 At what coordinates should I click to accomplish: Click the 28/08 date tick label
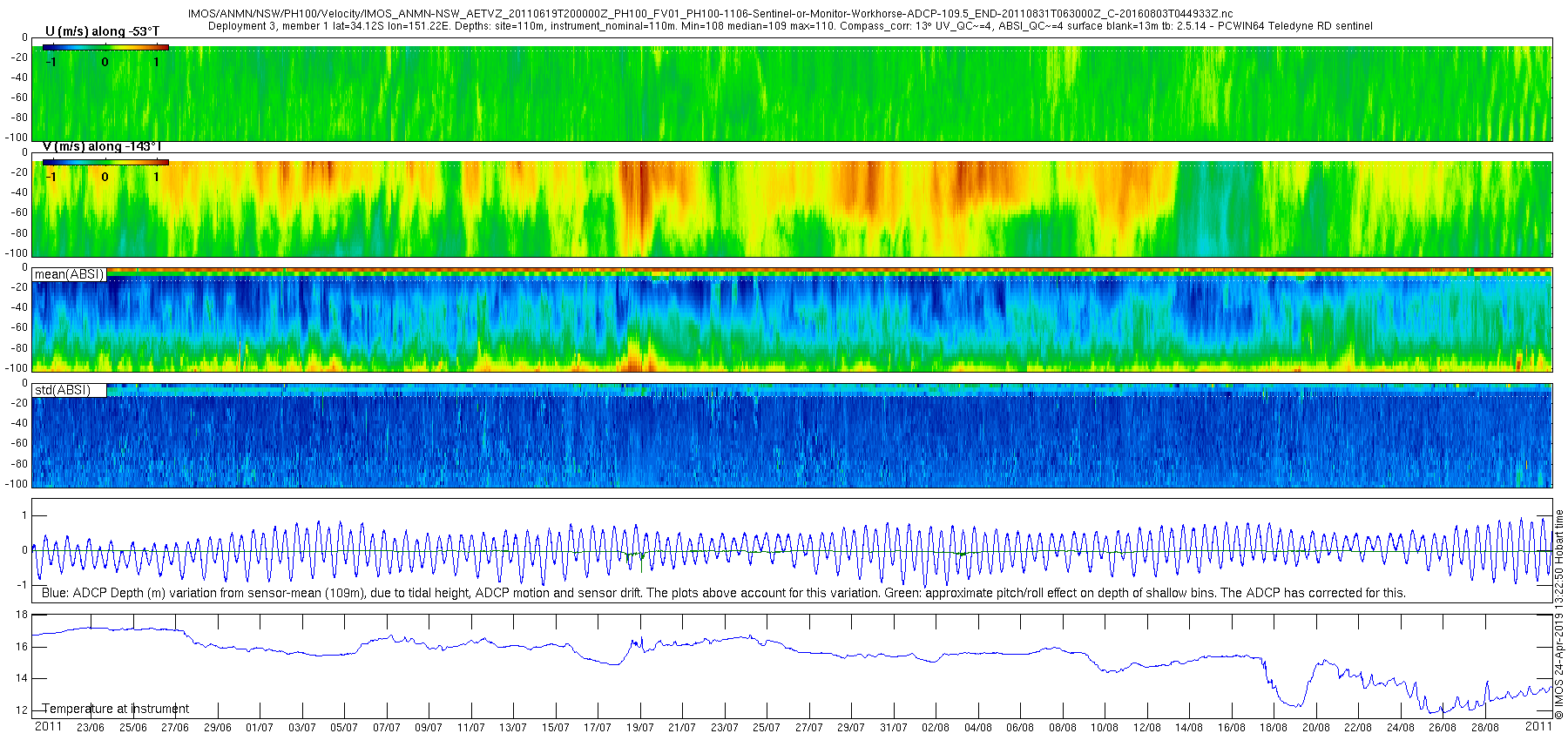click(x=1485, y=727)
